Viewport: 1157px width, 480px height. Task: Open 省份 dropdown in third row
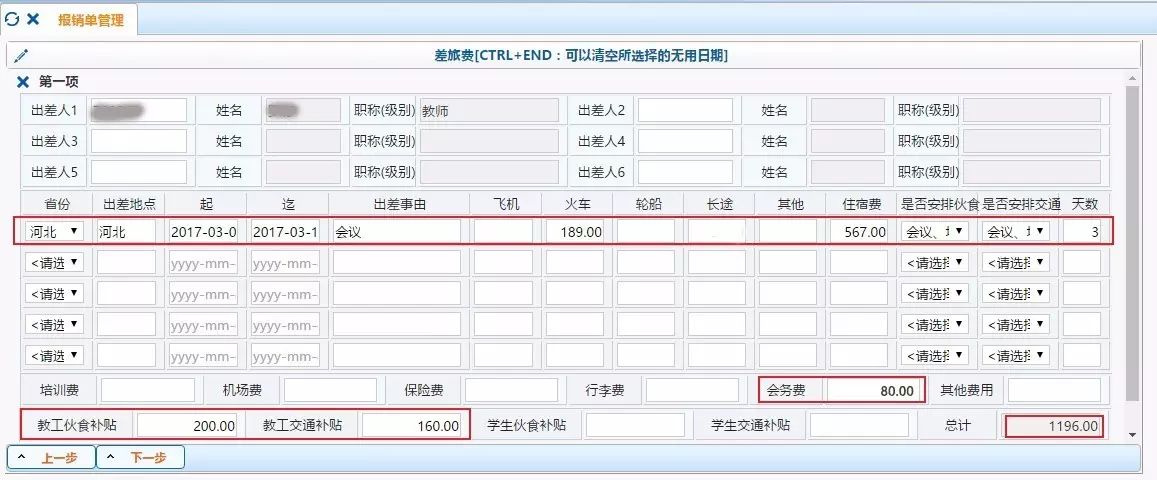(54, 293)
